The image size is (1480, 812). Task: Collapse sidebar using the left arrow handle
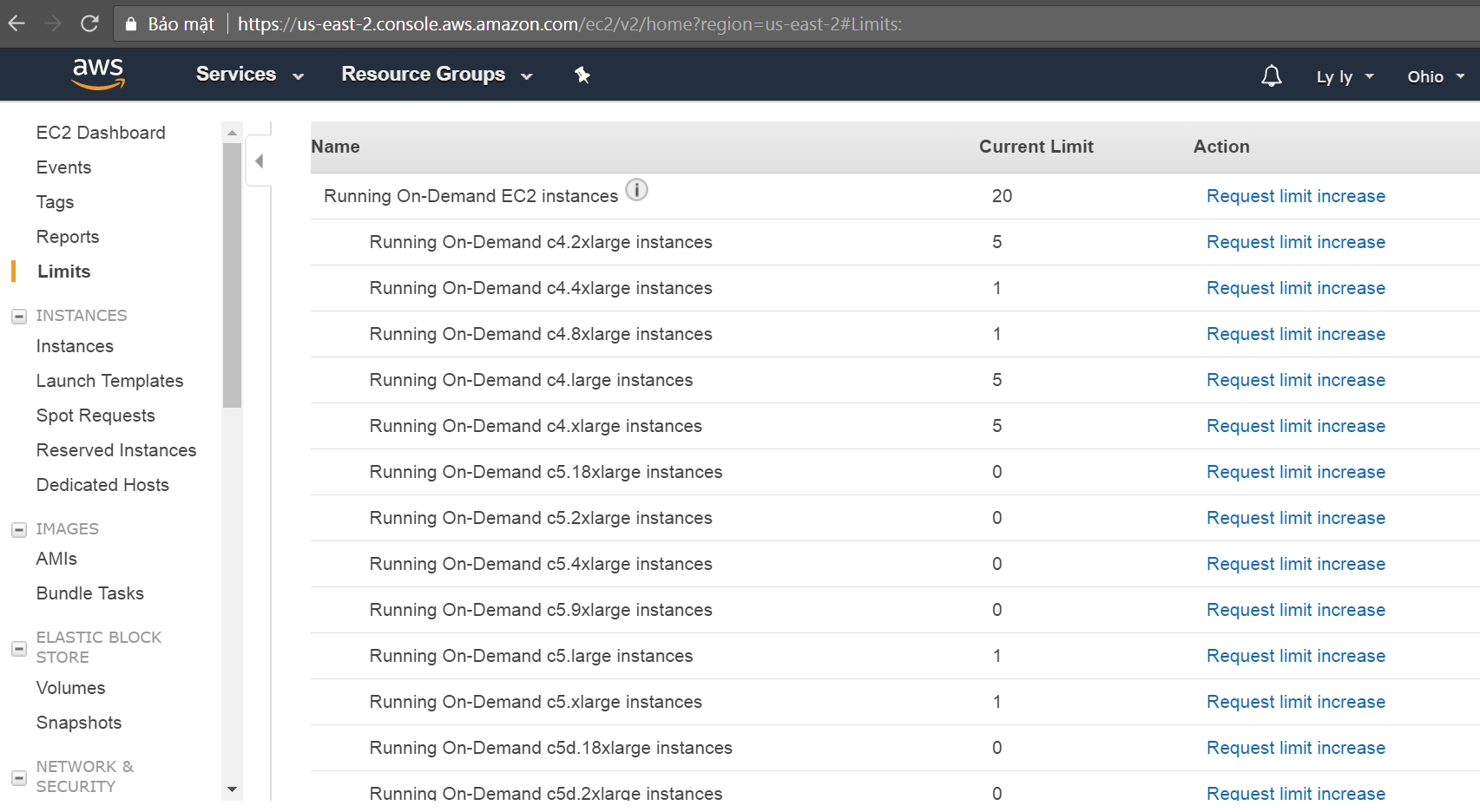tap(259, 161)
